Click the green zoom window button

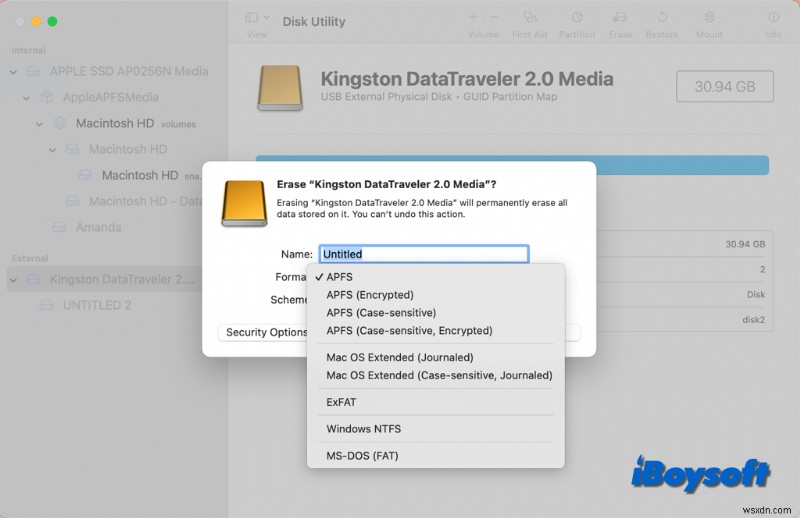[52, 21]
